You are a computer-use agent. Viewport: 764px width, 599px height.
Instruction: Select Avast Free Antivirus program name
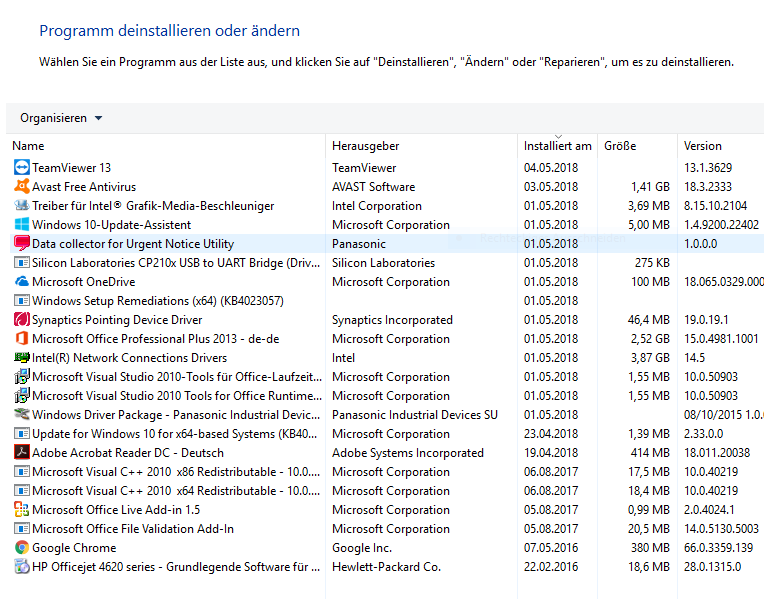click(84, 187)
